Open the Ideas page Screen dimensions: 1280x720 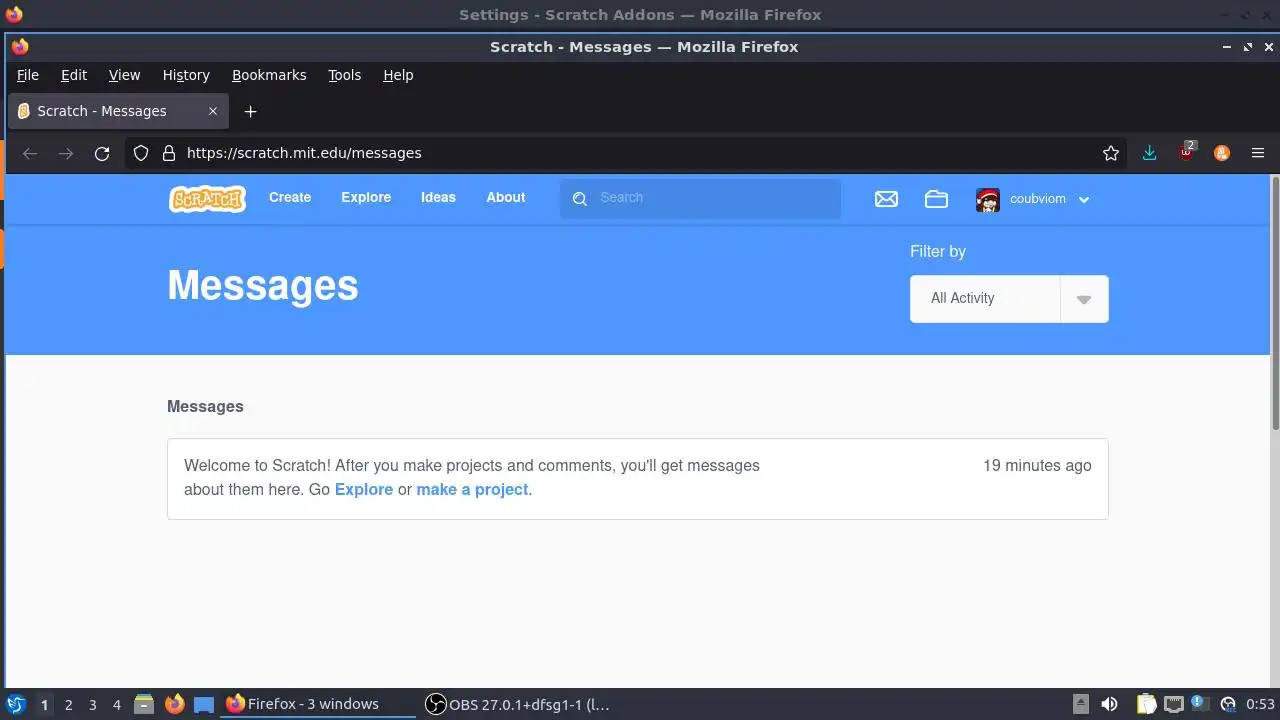coord(438,198)
